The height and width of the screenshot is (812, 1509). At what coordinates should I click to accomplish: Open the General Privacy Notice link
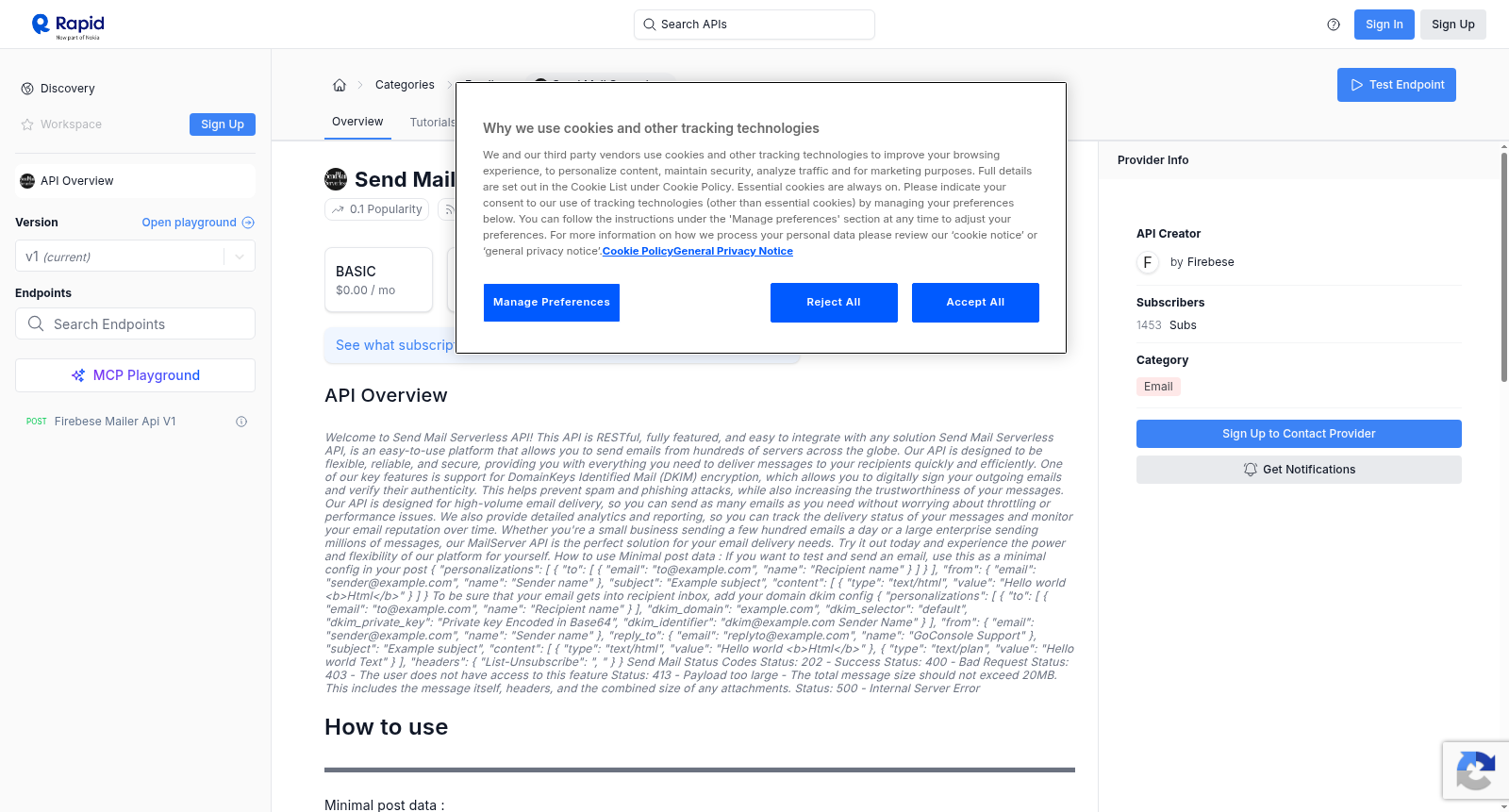point(734,251)
